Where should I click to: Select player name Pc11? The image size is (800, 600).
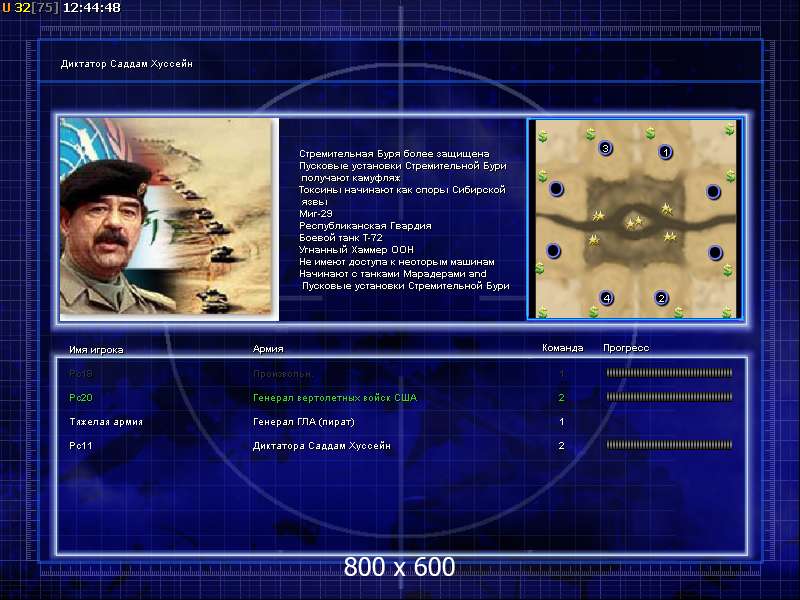[81, 445]
